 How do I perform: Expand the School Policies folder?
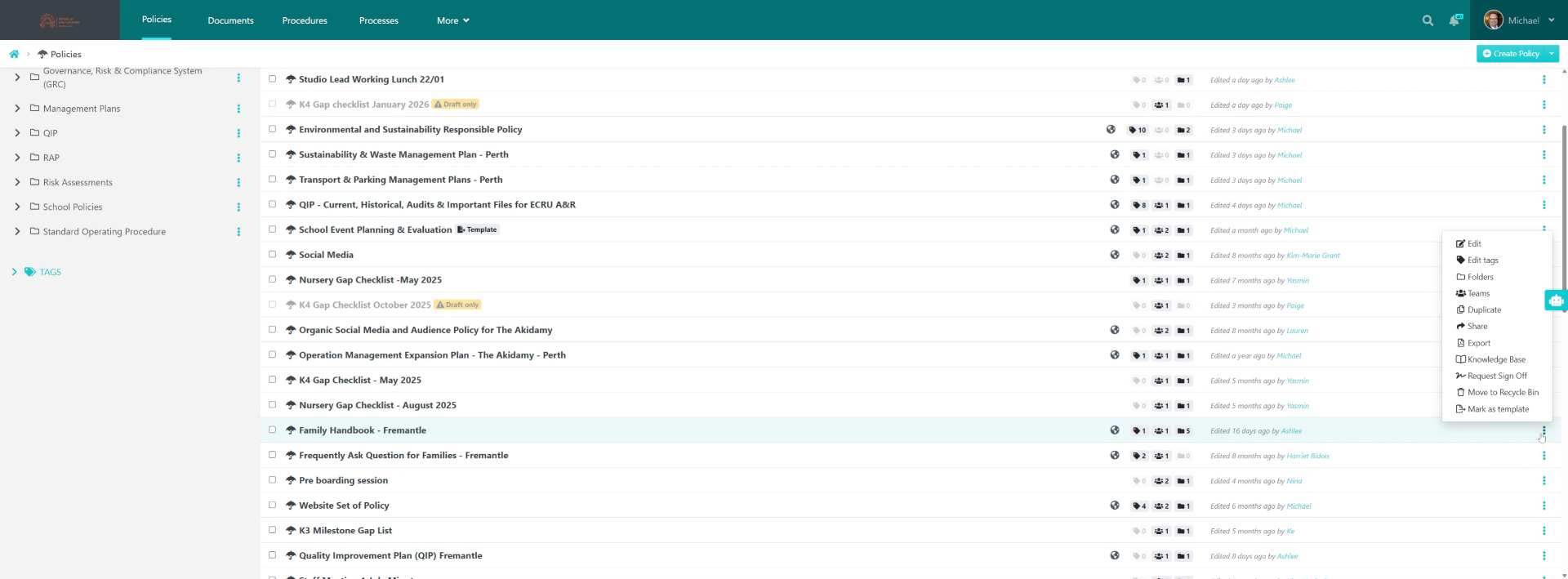17,207
